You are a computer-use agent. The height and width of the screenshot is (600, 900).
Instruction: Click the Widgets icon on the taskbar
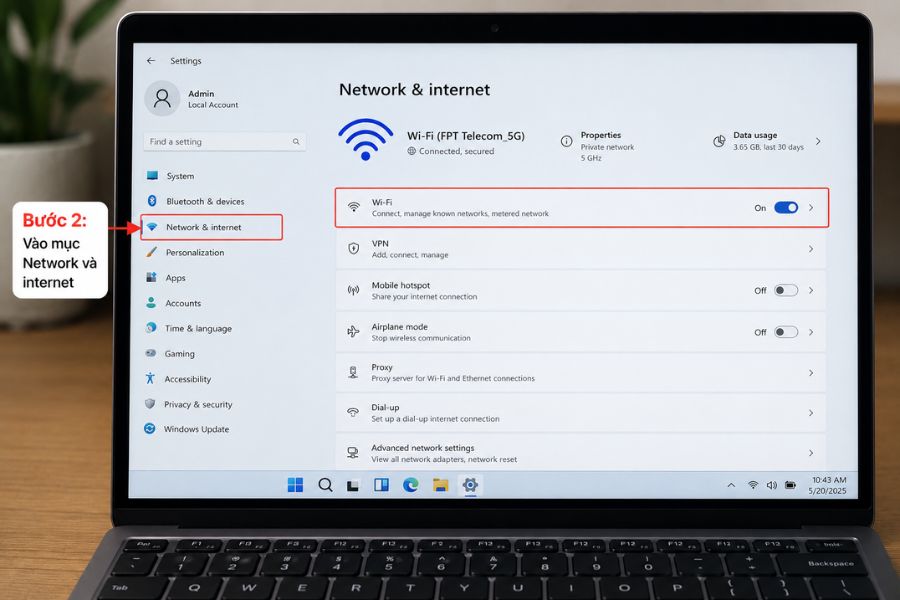(x=381, y=485)
